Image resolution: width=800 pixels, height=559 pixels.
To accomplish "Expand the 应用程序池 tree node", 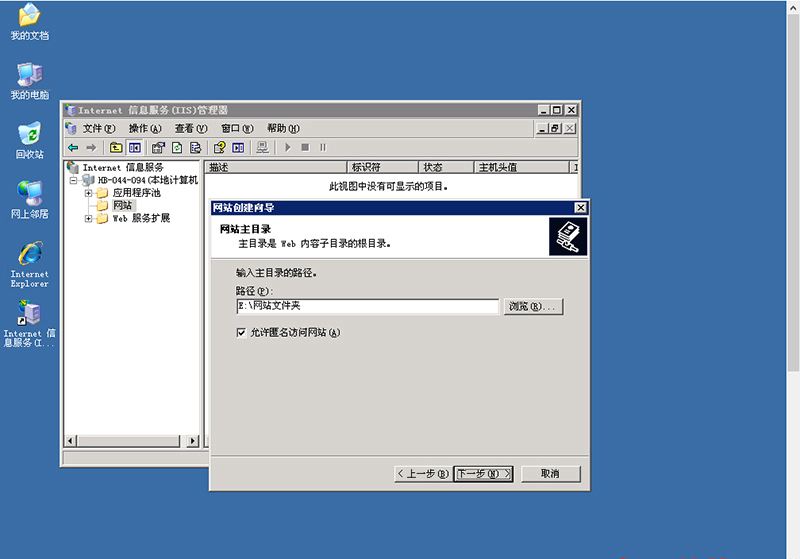I will click(x=88, y=193).
